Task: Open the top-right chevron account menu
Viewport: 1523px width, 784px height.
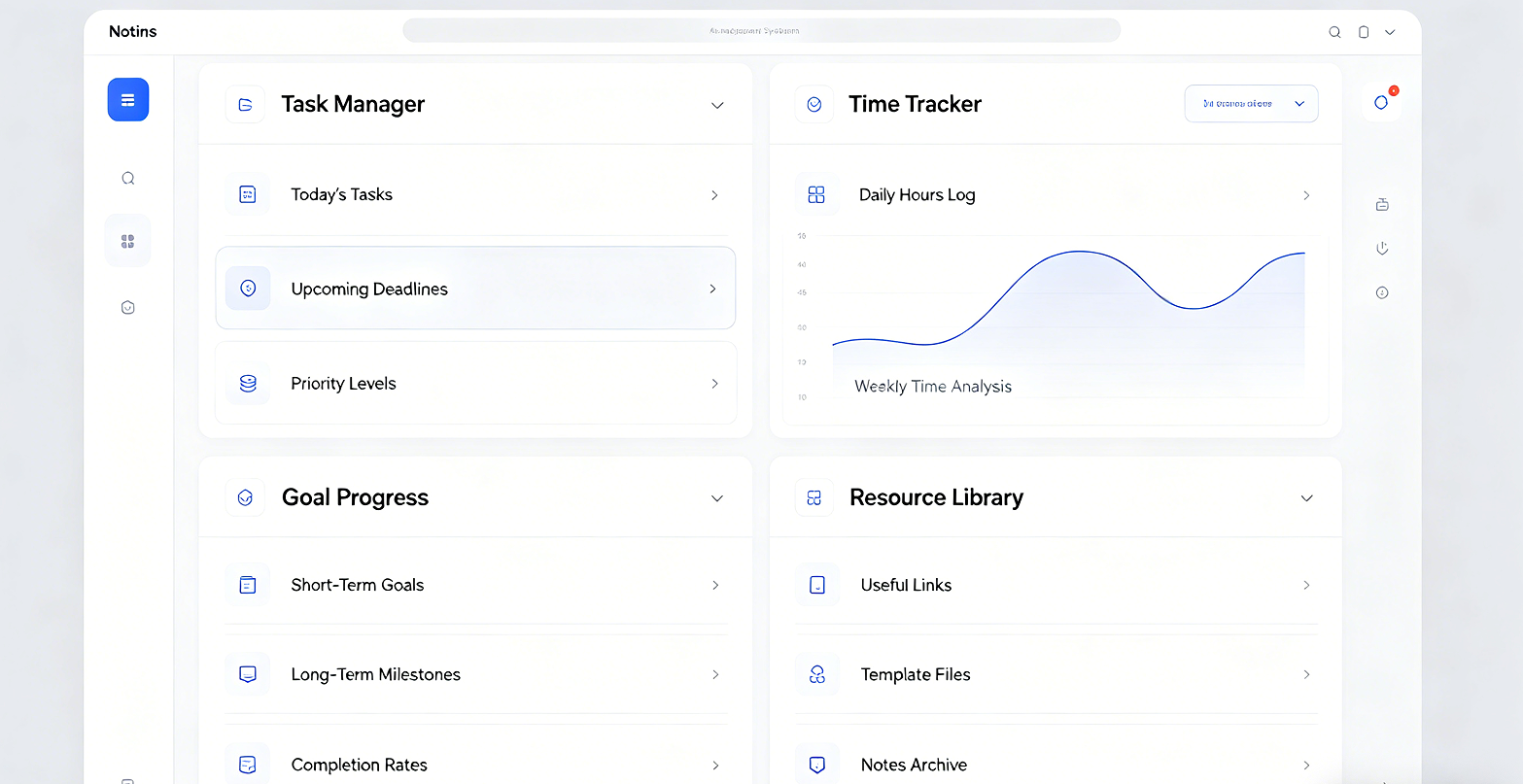Action: 1390,32
